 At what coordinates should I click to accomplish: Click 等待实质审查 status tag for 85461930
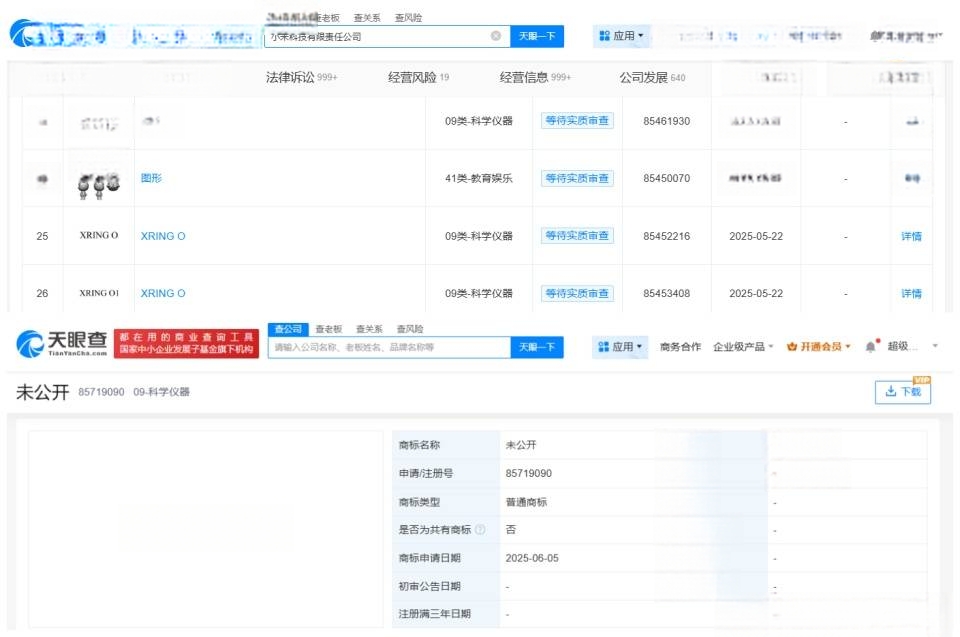(577, 121)
